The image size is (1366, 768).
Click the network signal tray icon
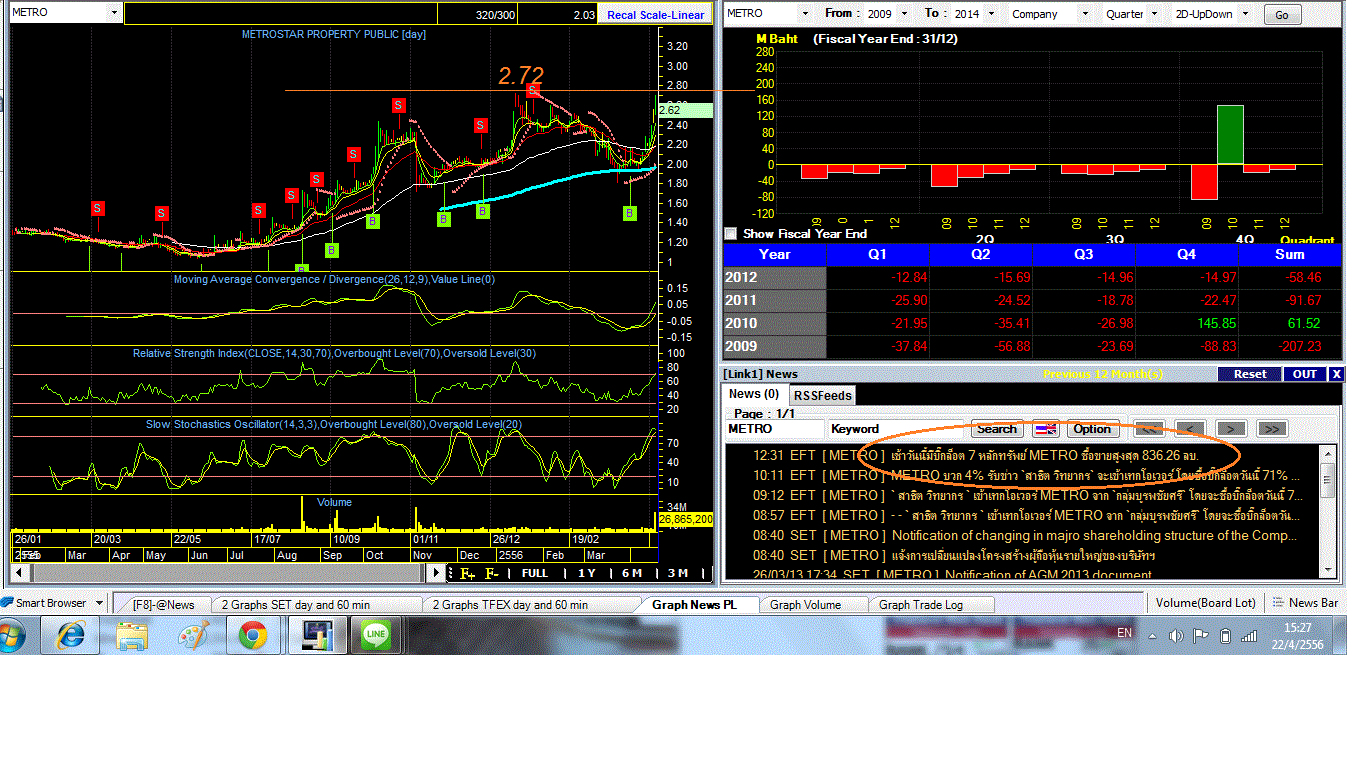click(x=1249, y=636)
